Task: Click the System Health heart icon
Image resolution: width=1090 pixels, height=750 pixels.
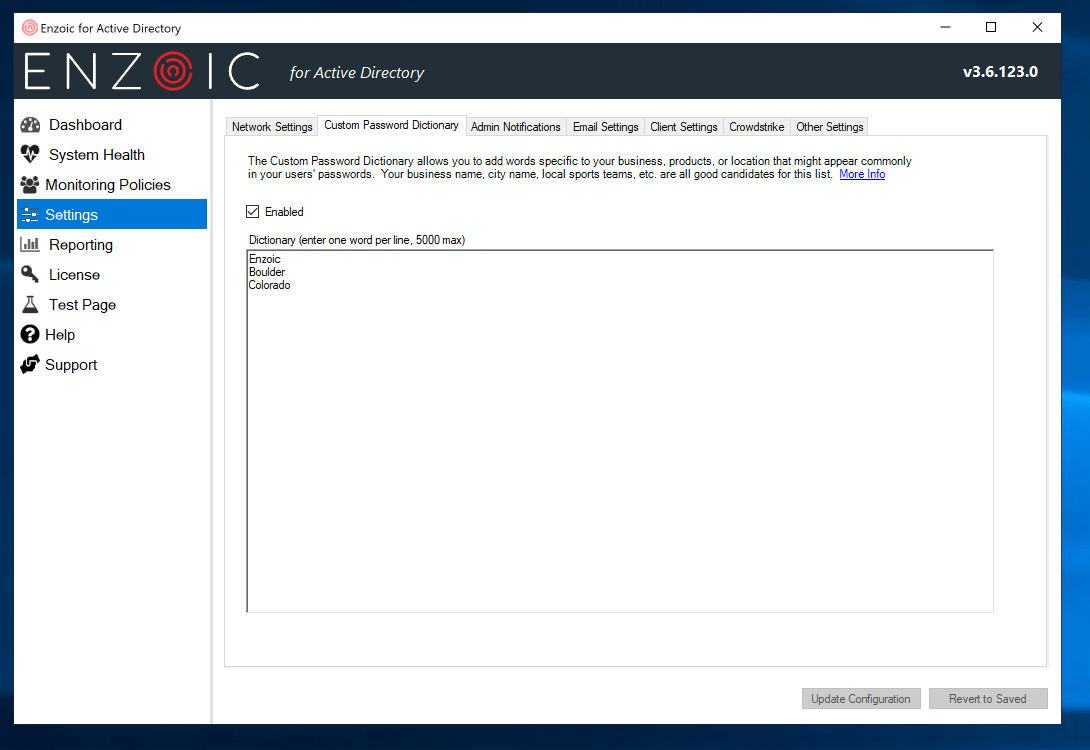Action: (x=30, y=155)
